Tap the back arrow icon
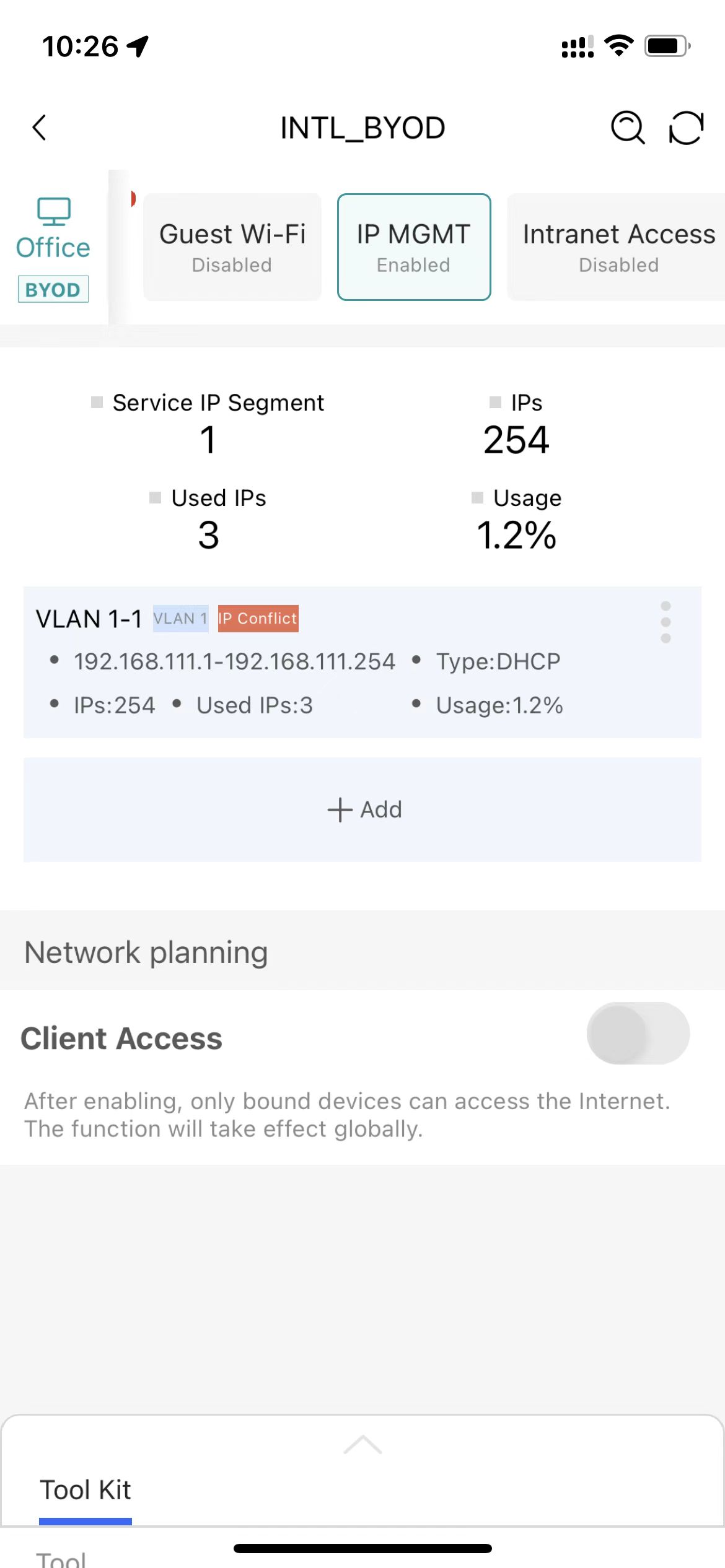Screen dimensions: 725x1568 39,128
